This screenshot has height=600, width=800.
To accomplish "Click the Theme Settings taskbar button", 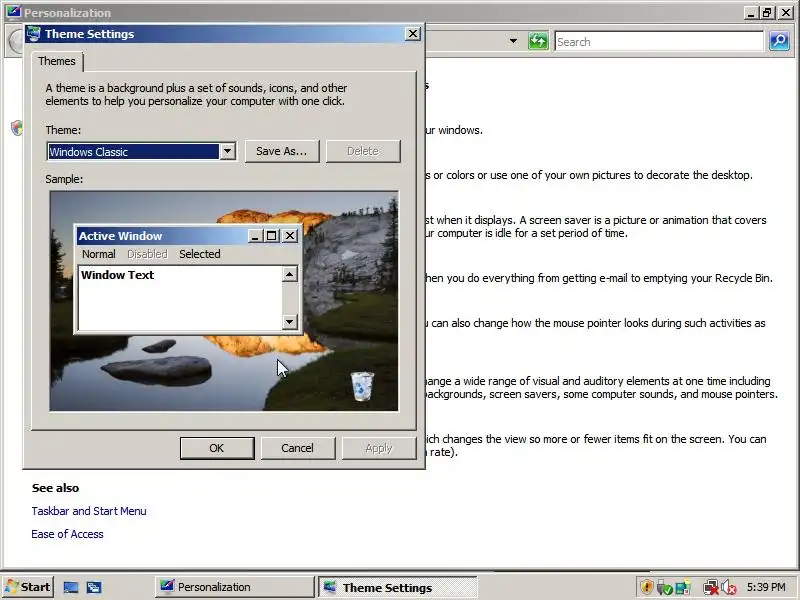I will pyautogui.click(x=397, y=587).
